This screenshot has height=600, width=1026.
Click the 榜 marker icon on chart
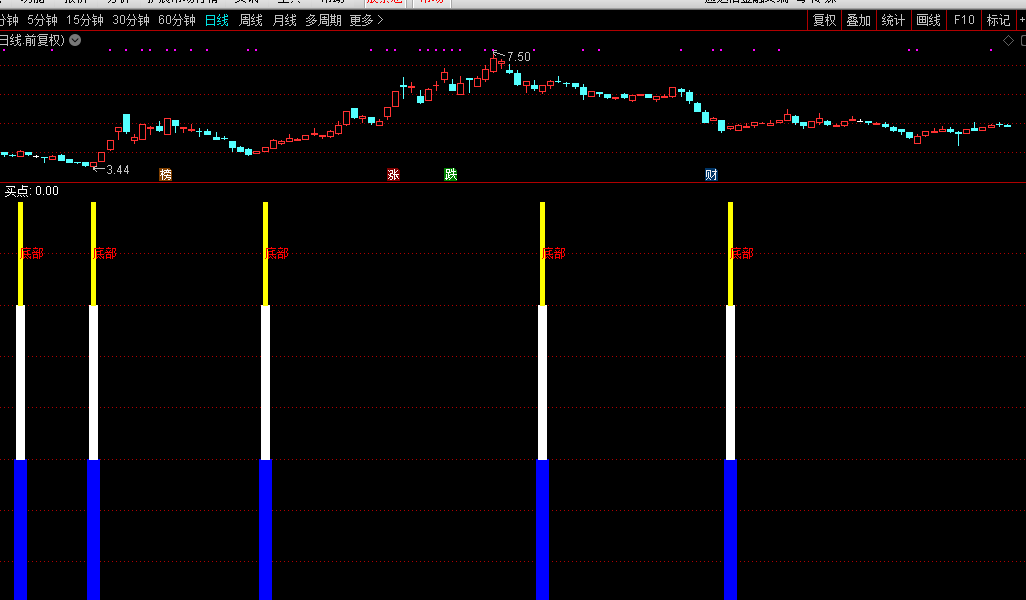166,175
